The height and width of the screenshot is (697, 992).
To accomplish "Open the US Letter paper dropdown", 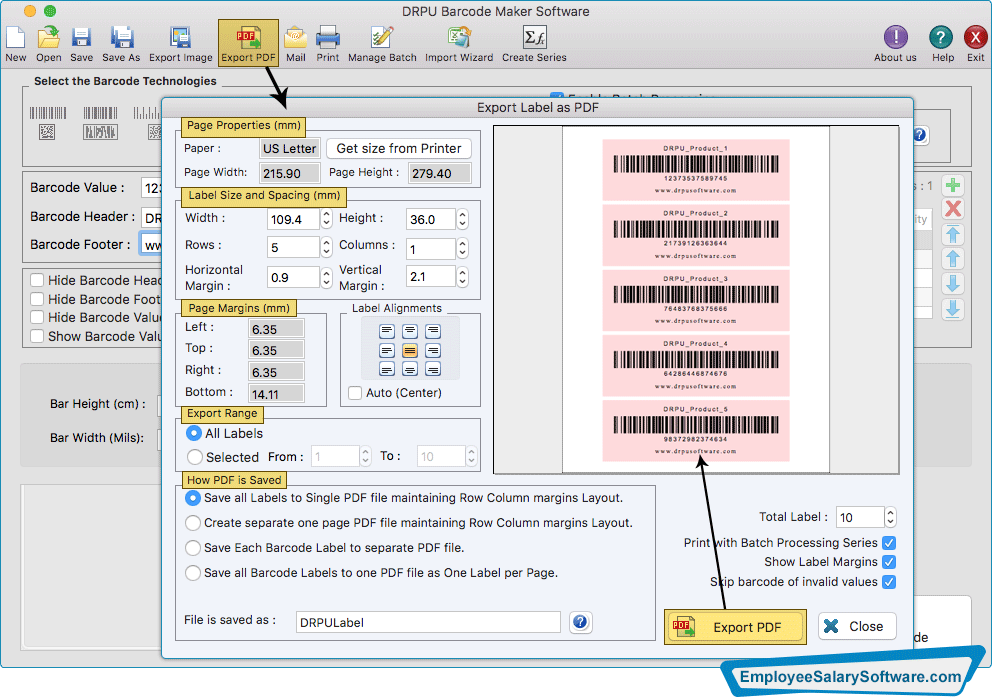I will 289,148.
